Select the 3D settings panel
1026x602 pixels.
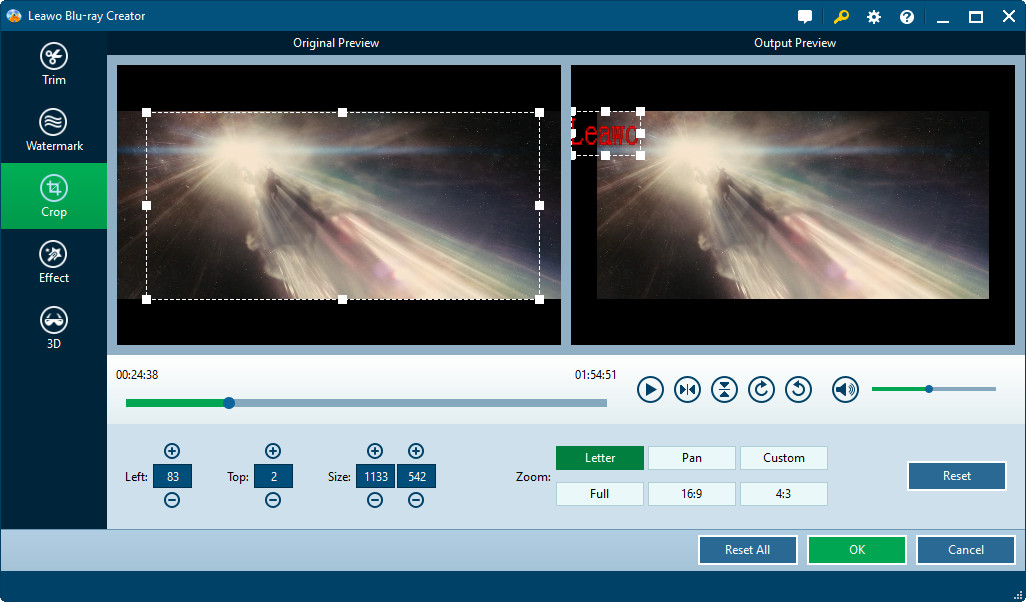click(53, 328)
